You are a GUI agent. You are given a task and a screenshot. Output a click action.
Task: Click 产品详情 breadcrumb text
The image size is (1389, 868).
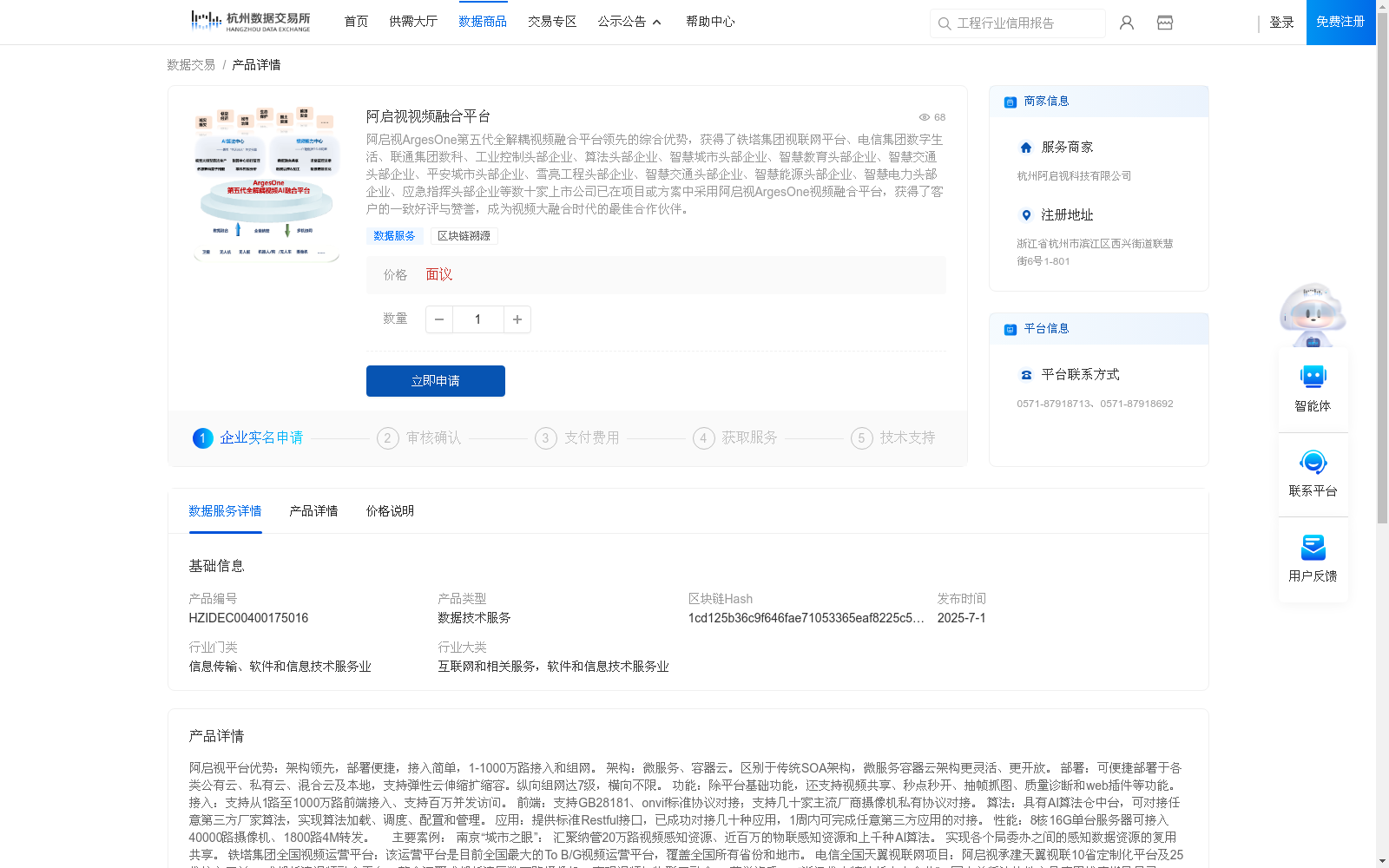click(256, 65)
